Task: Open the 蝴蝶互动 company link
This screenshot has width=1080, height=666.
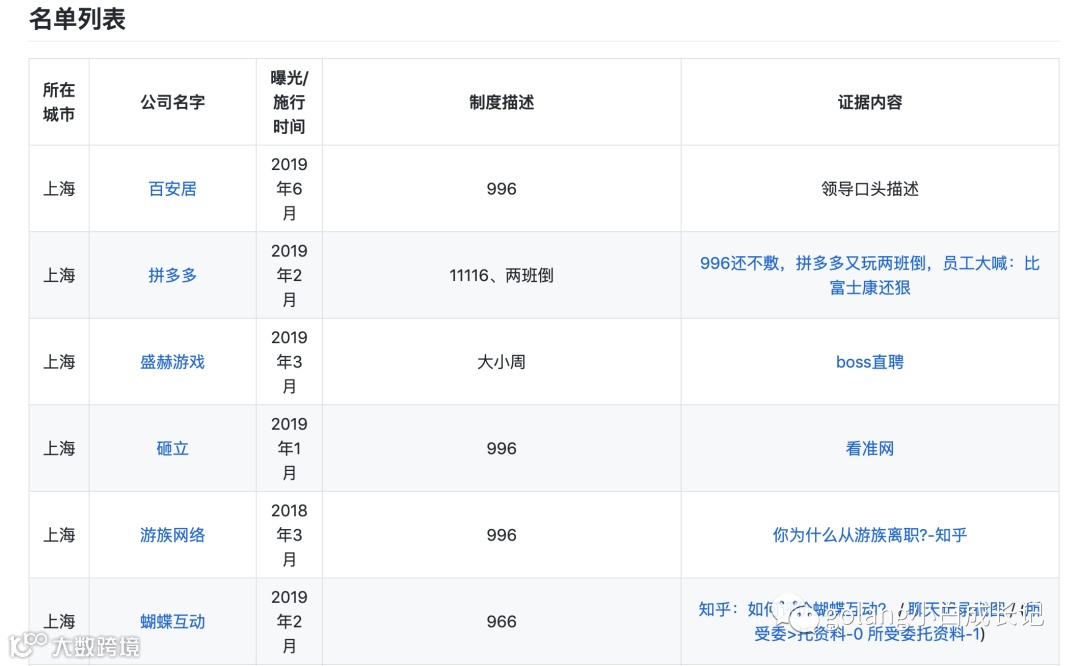Action: click(x=172, y=622)
